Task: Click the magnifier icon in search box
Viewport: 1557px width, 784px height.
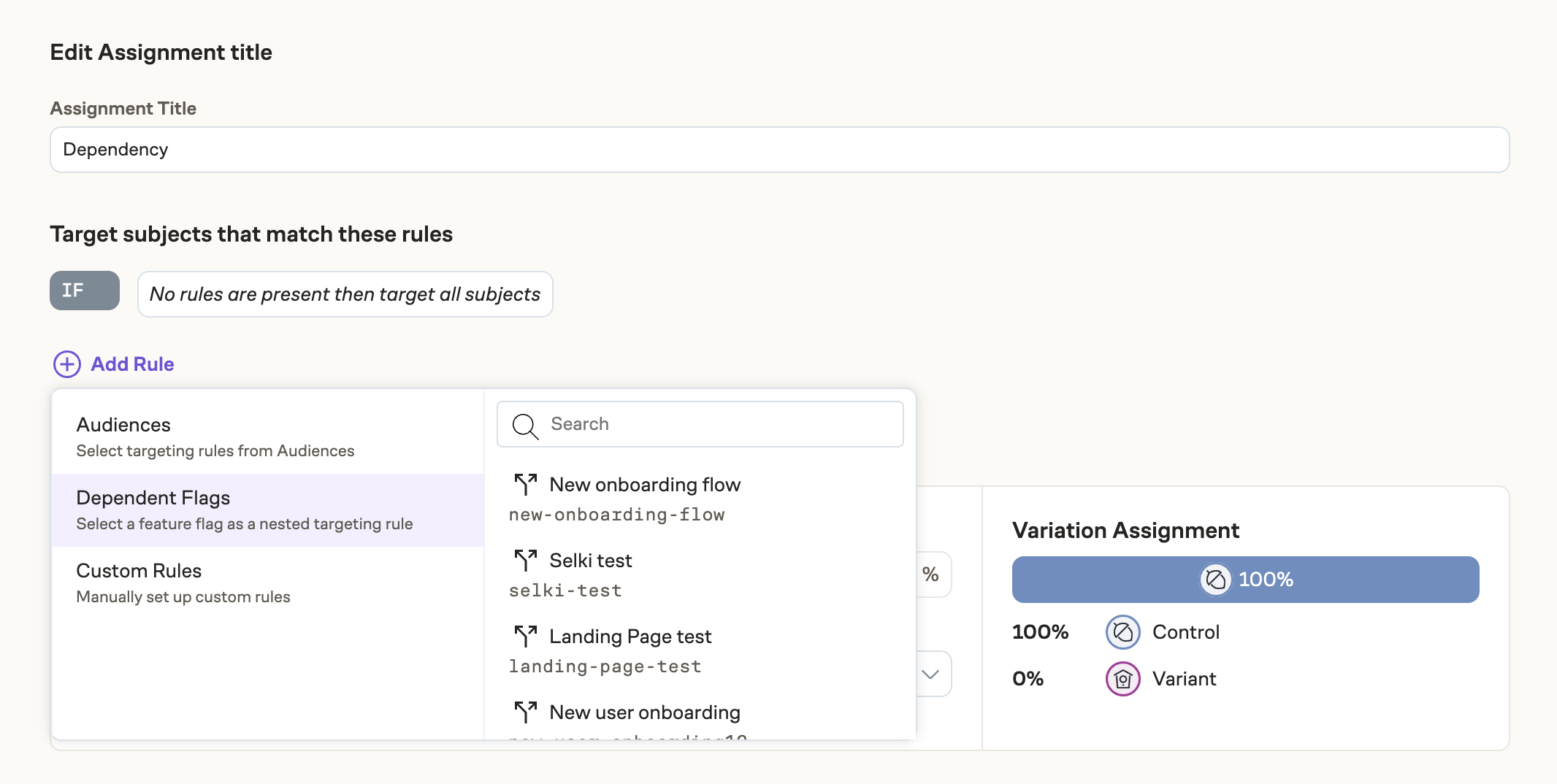Action: pyautogui.click(x=525, y=425)
